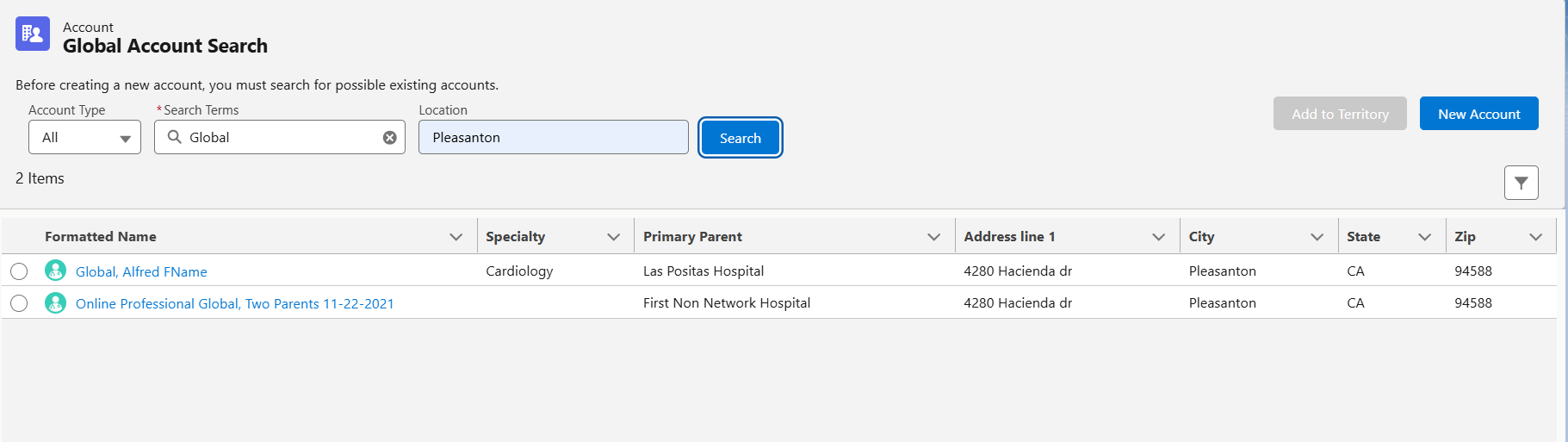Expand the Formatted Name column menu chevron
Viewport: 1568px width, 442px height.
456,237
